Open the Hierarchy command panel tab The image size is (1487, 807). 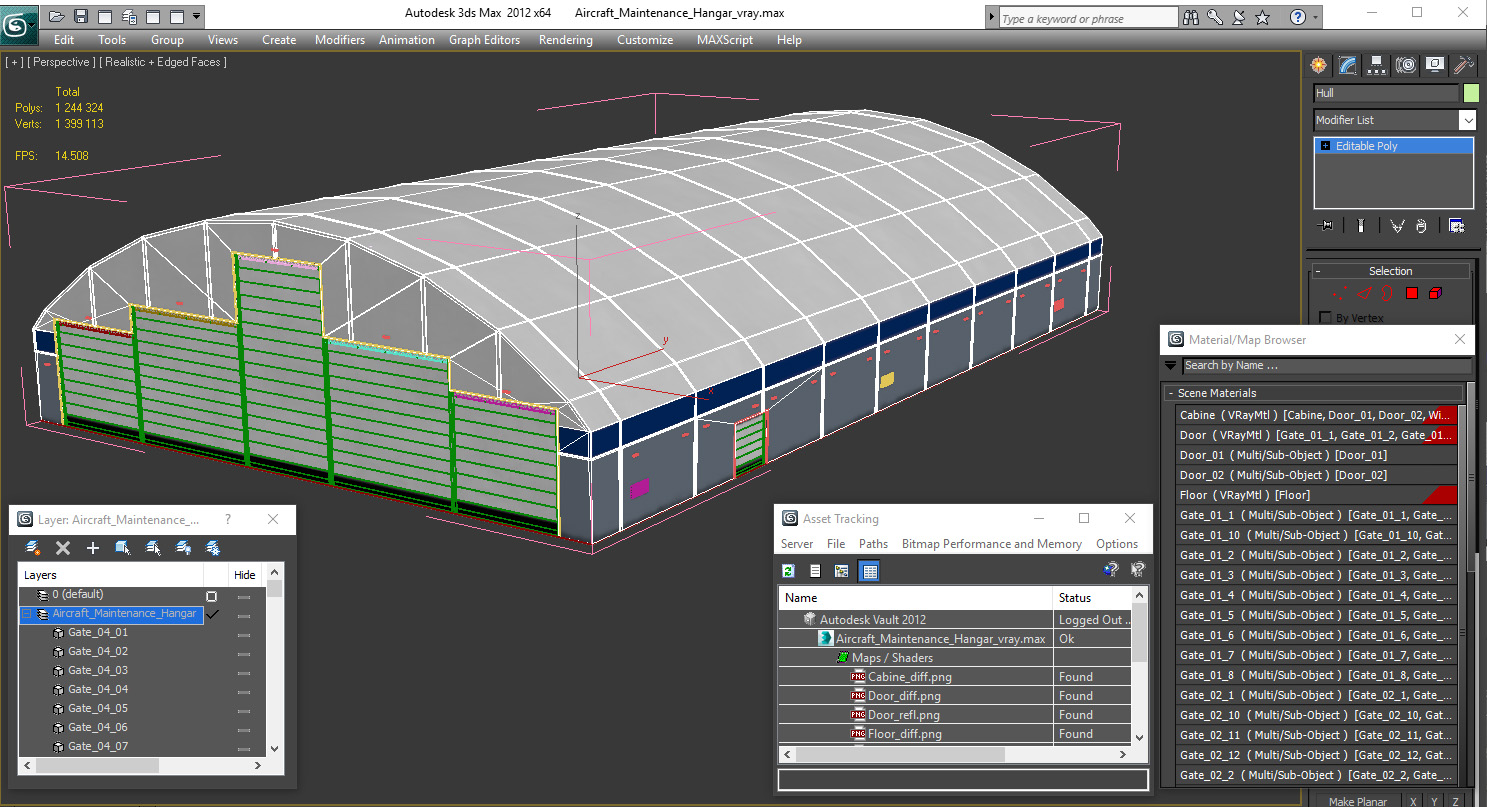1377,65
